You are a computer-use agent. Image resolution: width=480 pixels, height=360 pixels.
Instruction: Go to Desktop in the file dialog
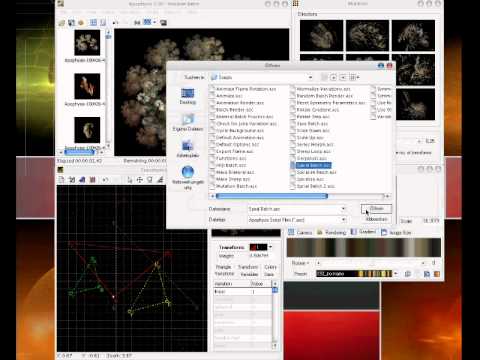tap(188, 97)
